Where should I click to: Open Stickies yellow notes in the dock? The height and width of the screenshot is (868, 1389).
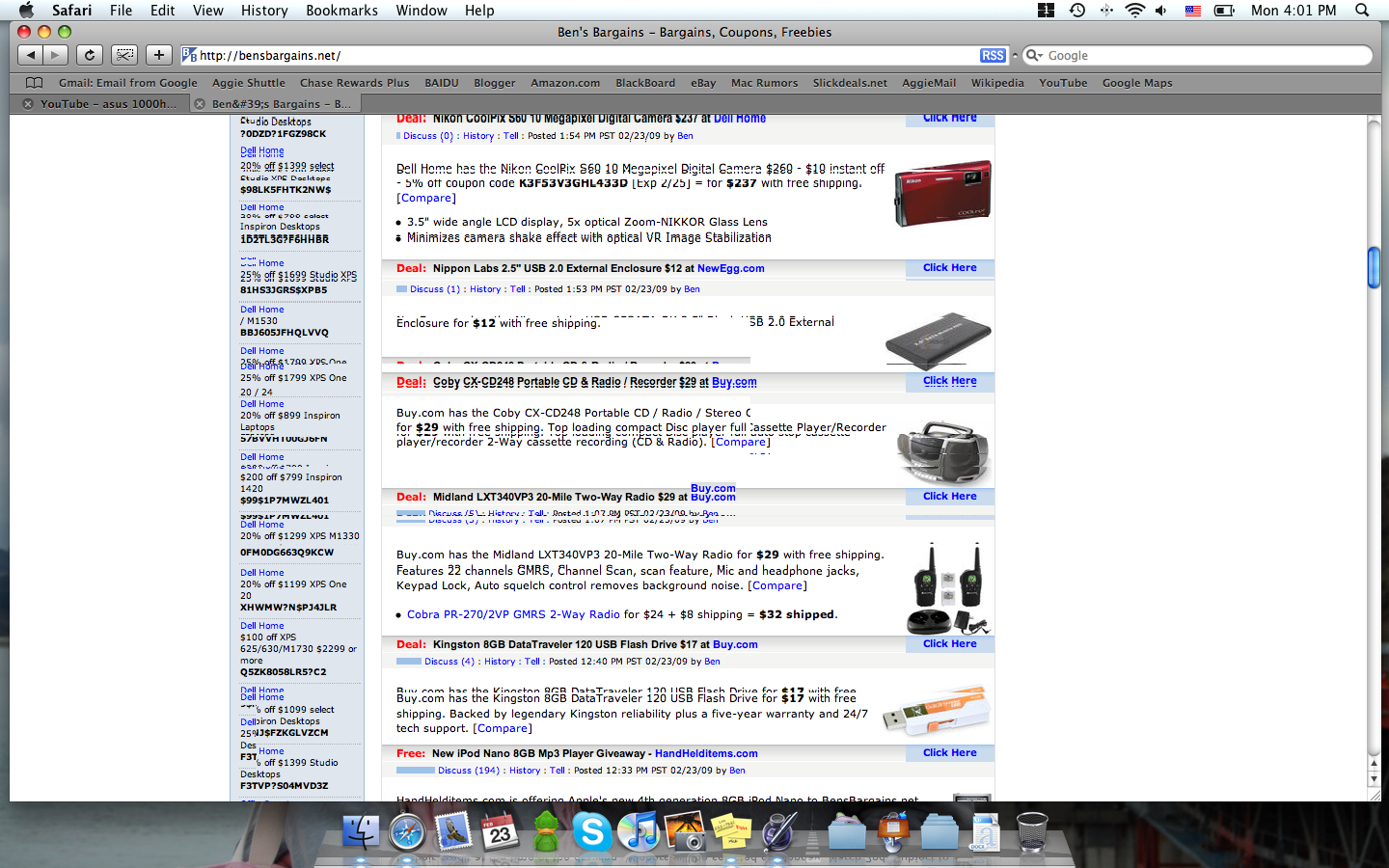pos(731,830)
